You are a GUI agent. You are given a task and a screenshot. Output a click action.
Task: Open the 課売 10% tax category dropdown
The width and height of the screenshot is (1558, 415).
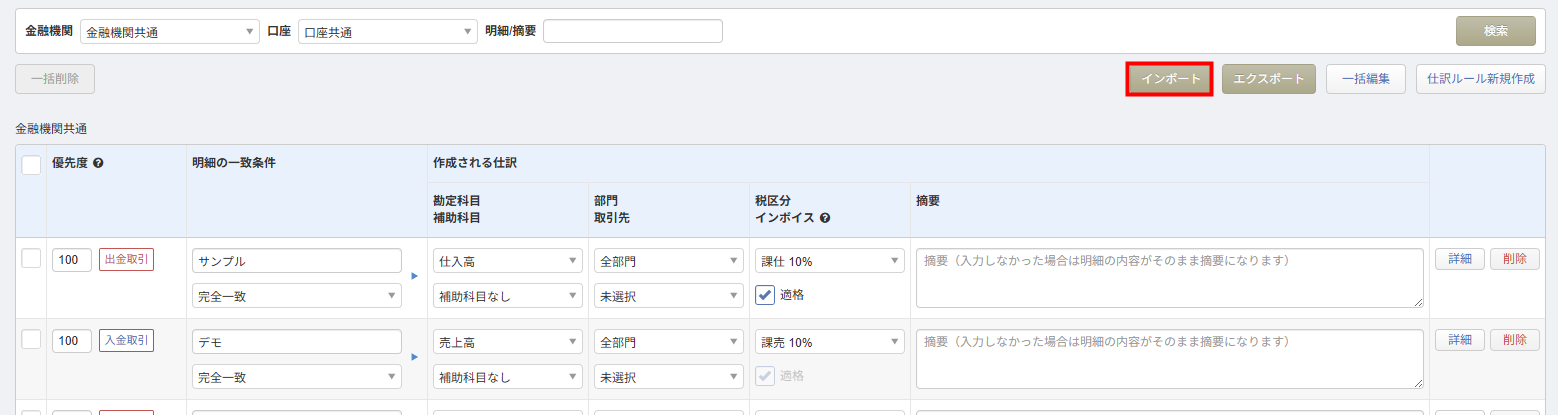[x=829, y=342]
